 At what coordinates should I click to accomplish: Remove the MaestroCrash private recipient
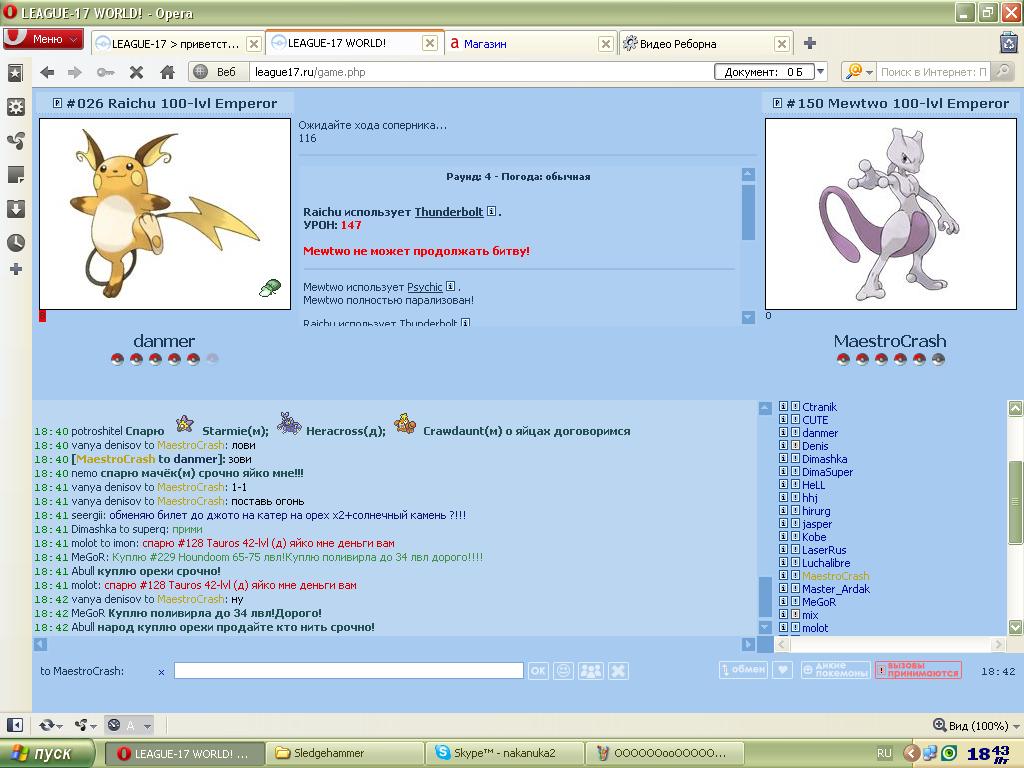161,672
